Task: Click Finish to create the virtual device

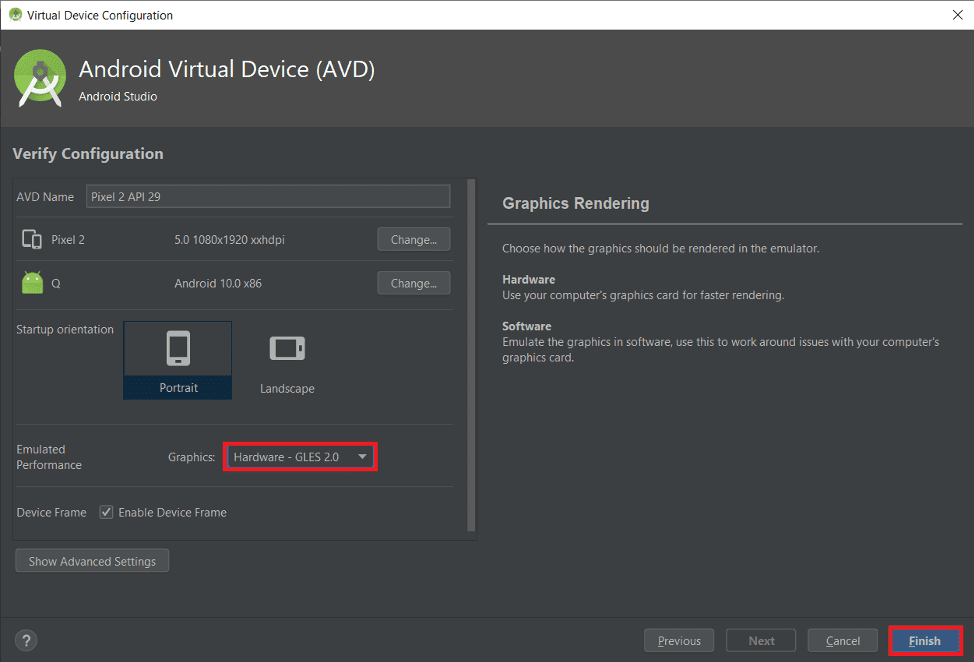Action: pyautogui.click(x=924, y=640)
